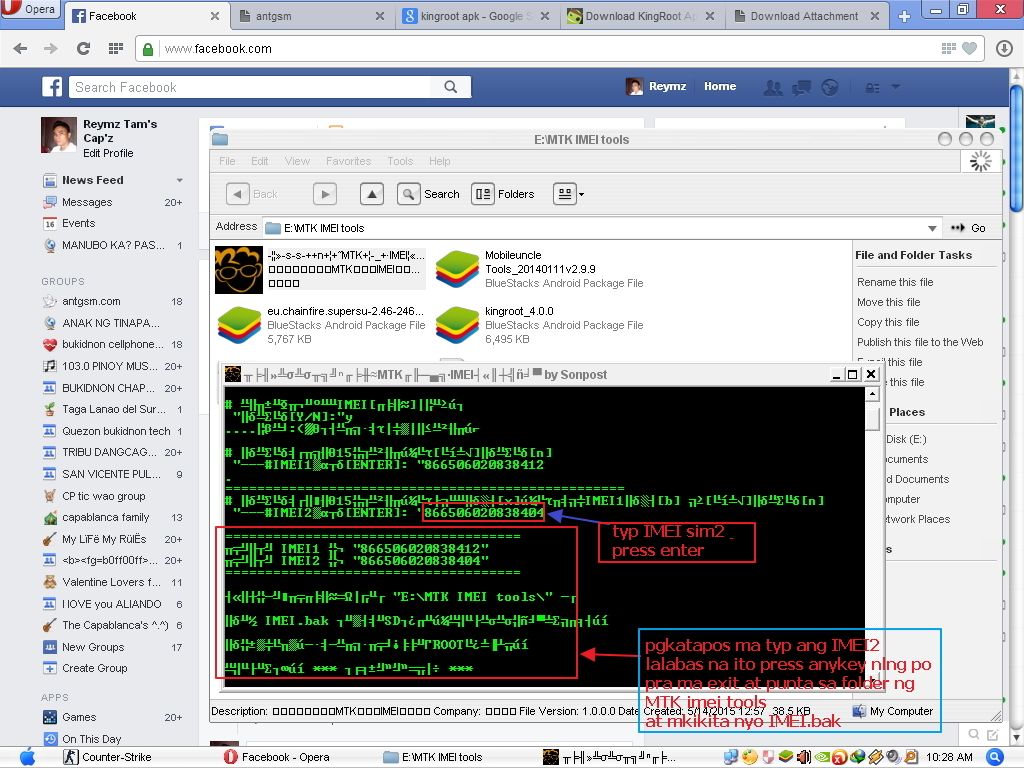This screenshot has height=768, width=1024.
Task: Select eu.chainfire.supersu APK file icon
Action: (x=239, y=325)
